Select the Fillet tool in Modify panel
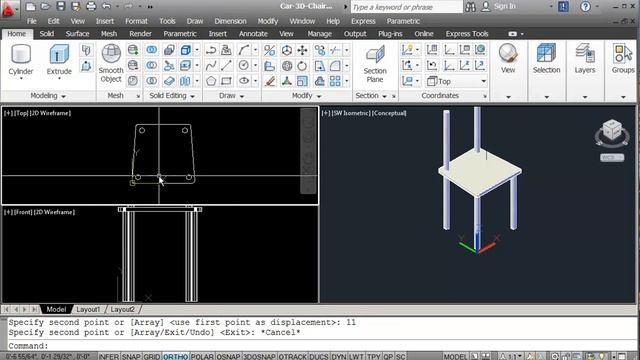 point(335,66)
